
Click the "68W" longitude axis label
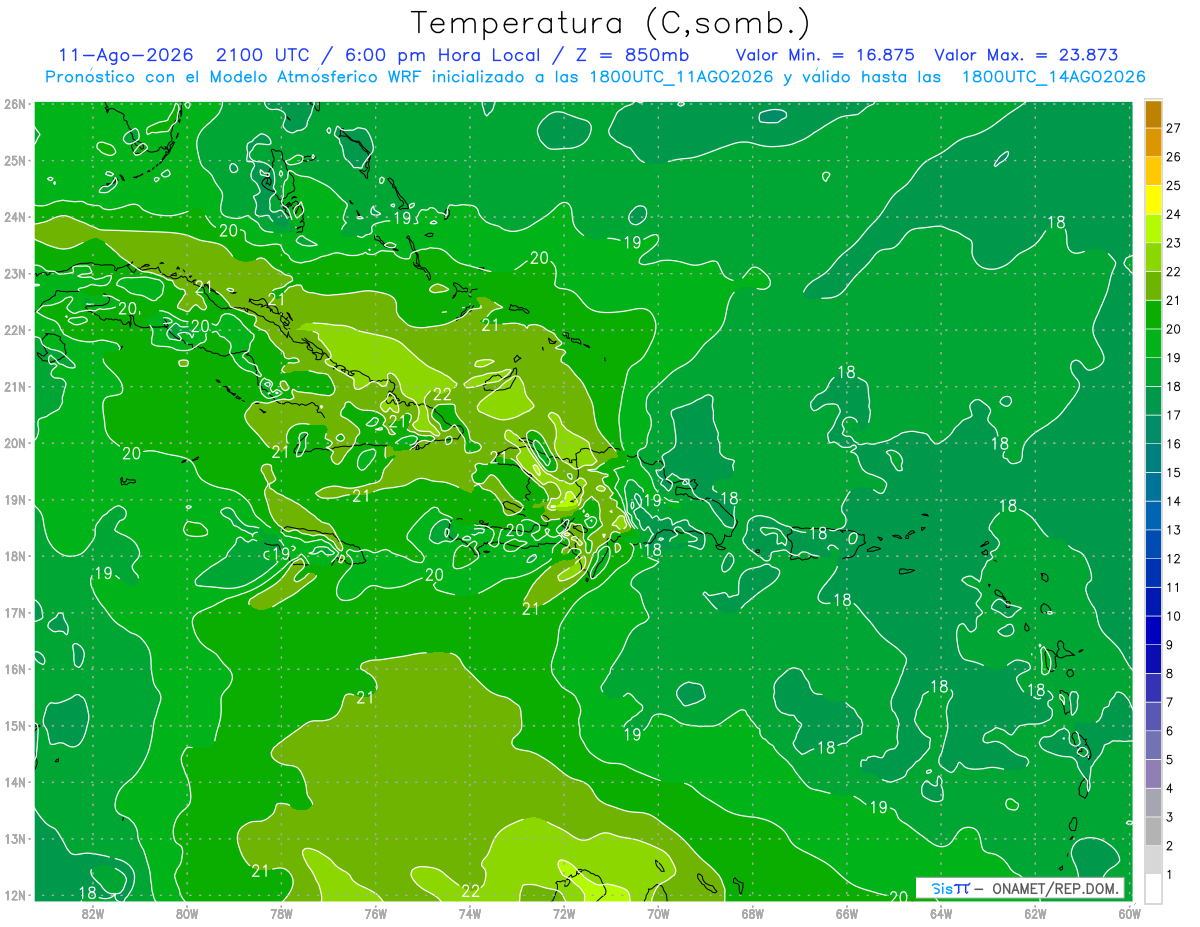(753, 912)
